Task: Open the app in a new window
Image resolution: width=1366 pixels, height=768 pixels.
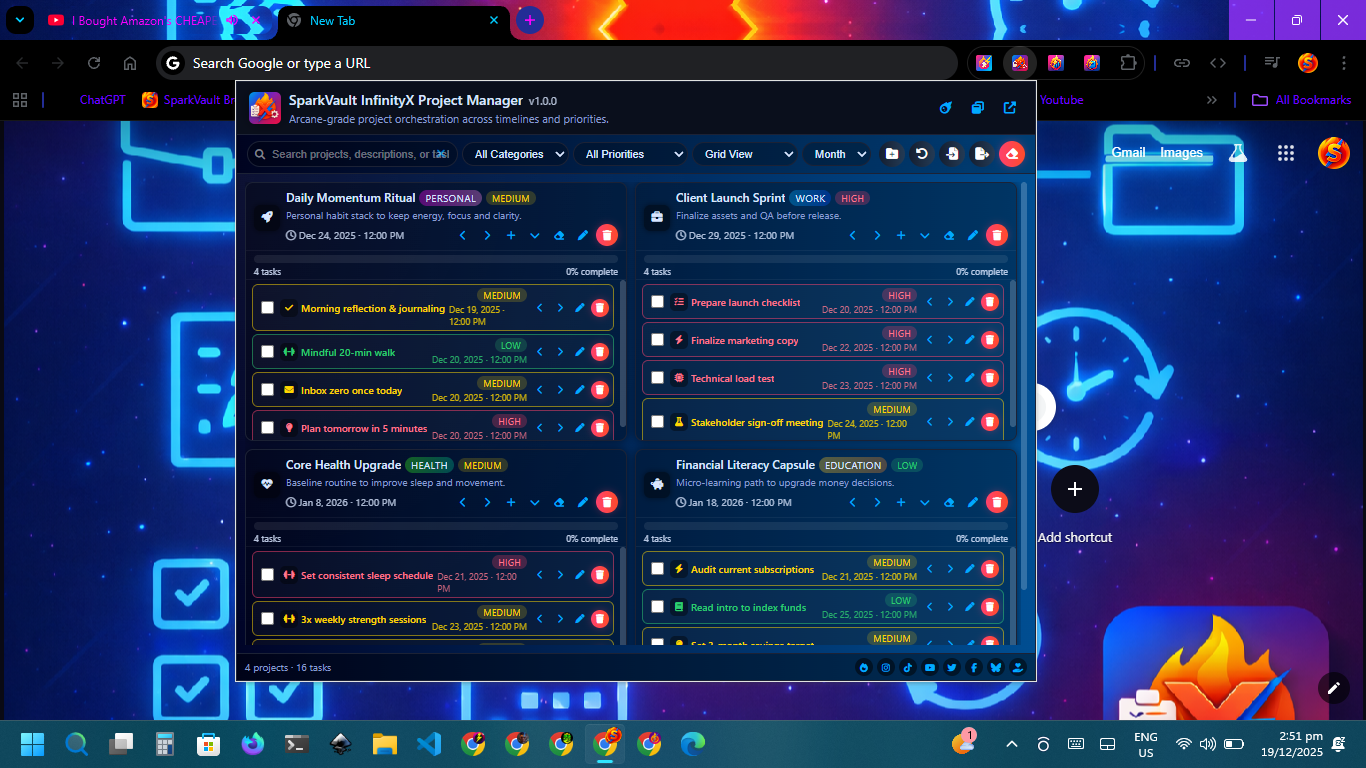Action: 1010,108
